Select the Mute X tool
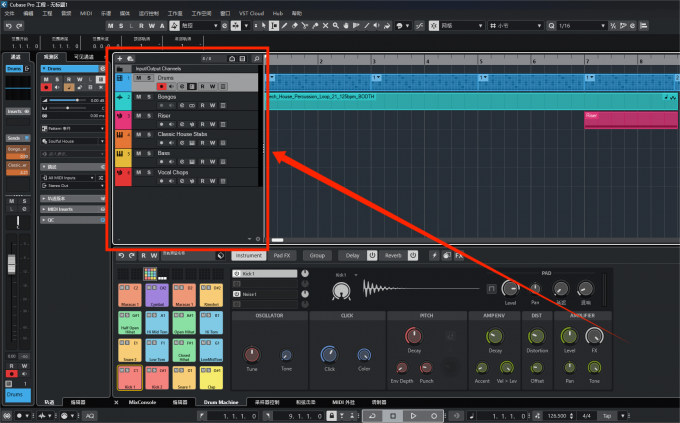Screen dimensions: 680x423 point(326,26)
